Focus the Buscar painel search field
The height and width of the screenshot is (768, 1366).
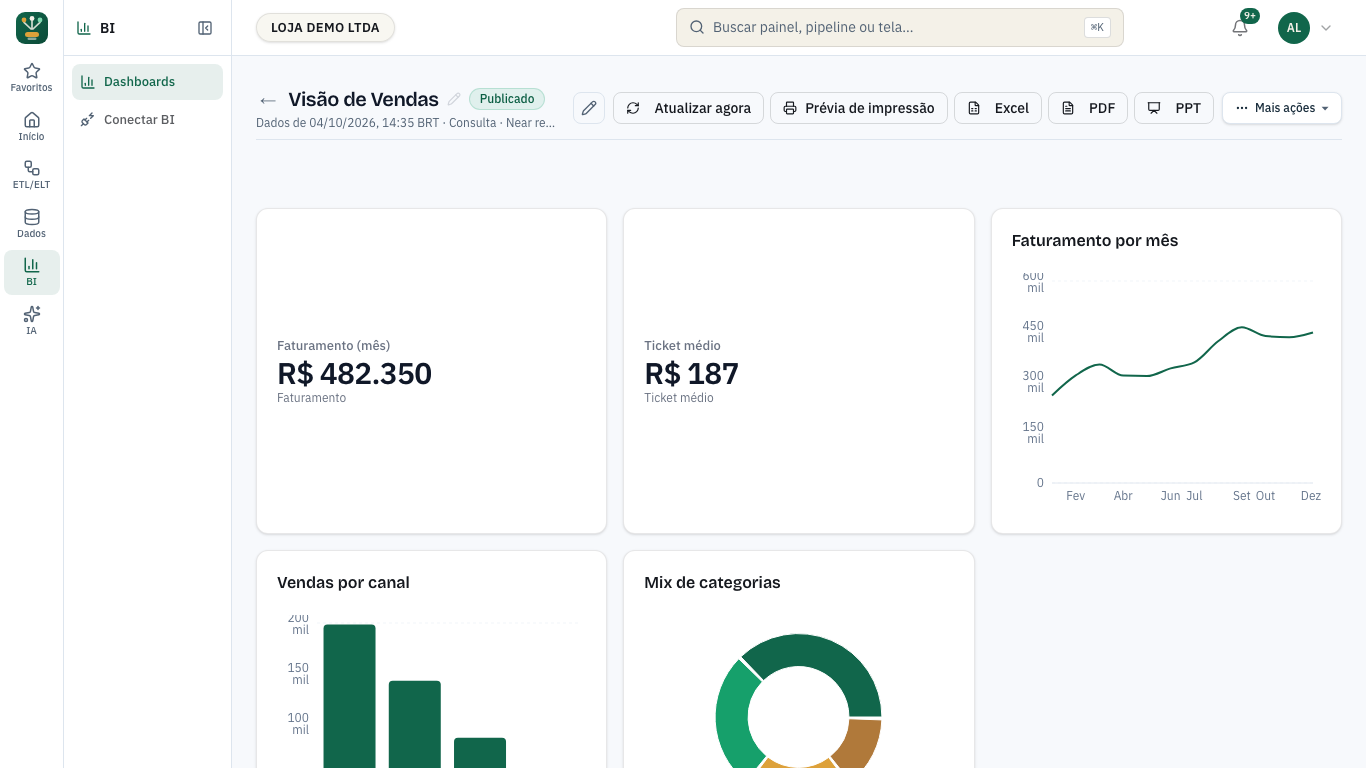click(900, 28)
